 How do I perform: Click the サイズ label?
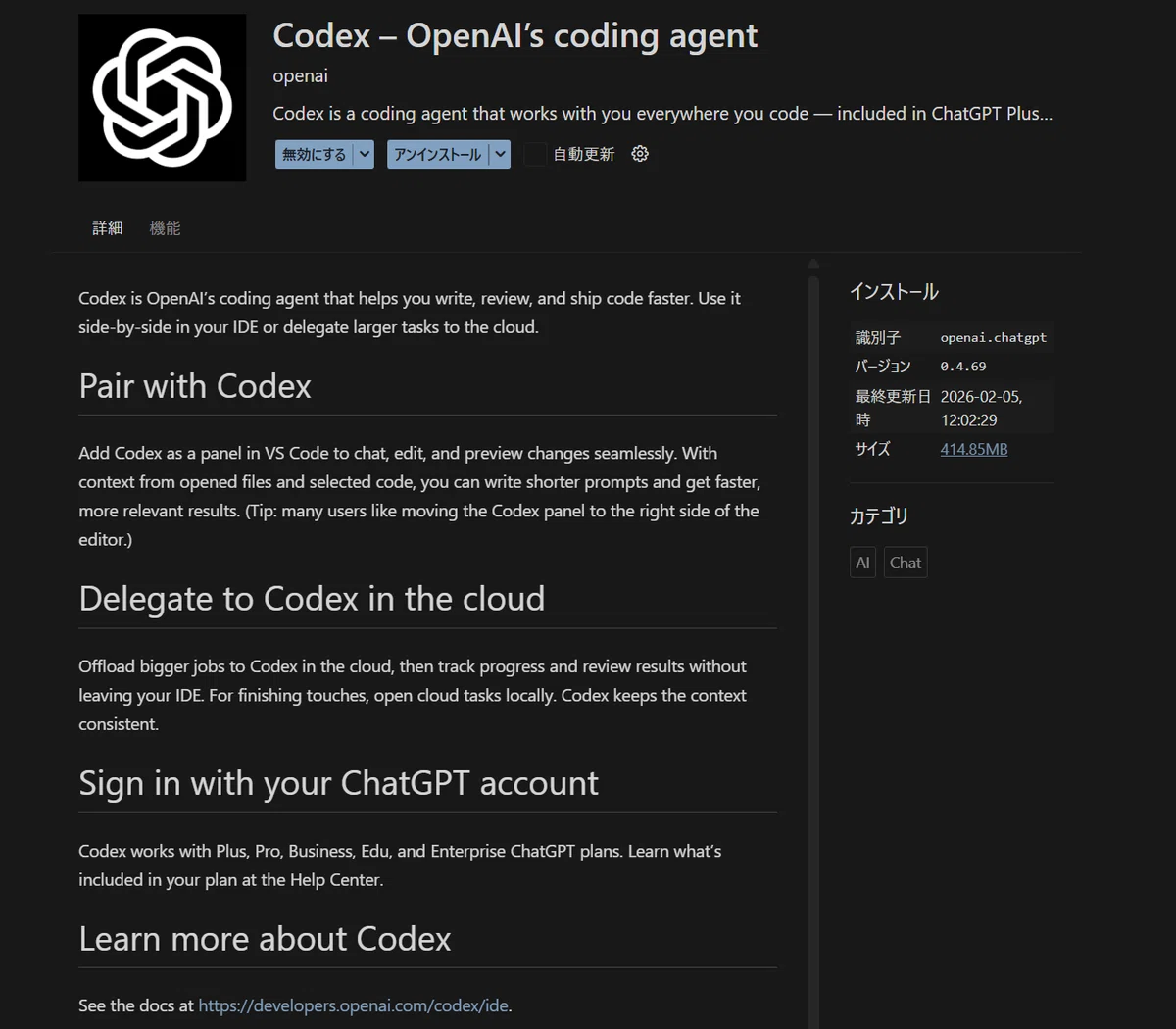coord(872,449)
